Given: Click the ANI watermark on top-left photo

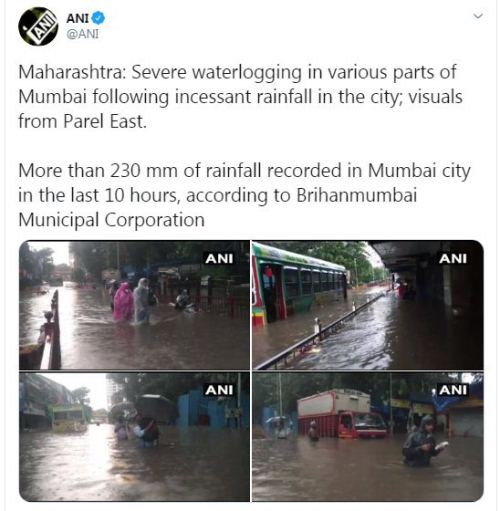Looking at the screenshot, I should 219,259.
